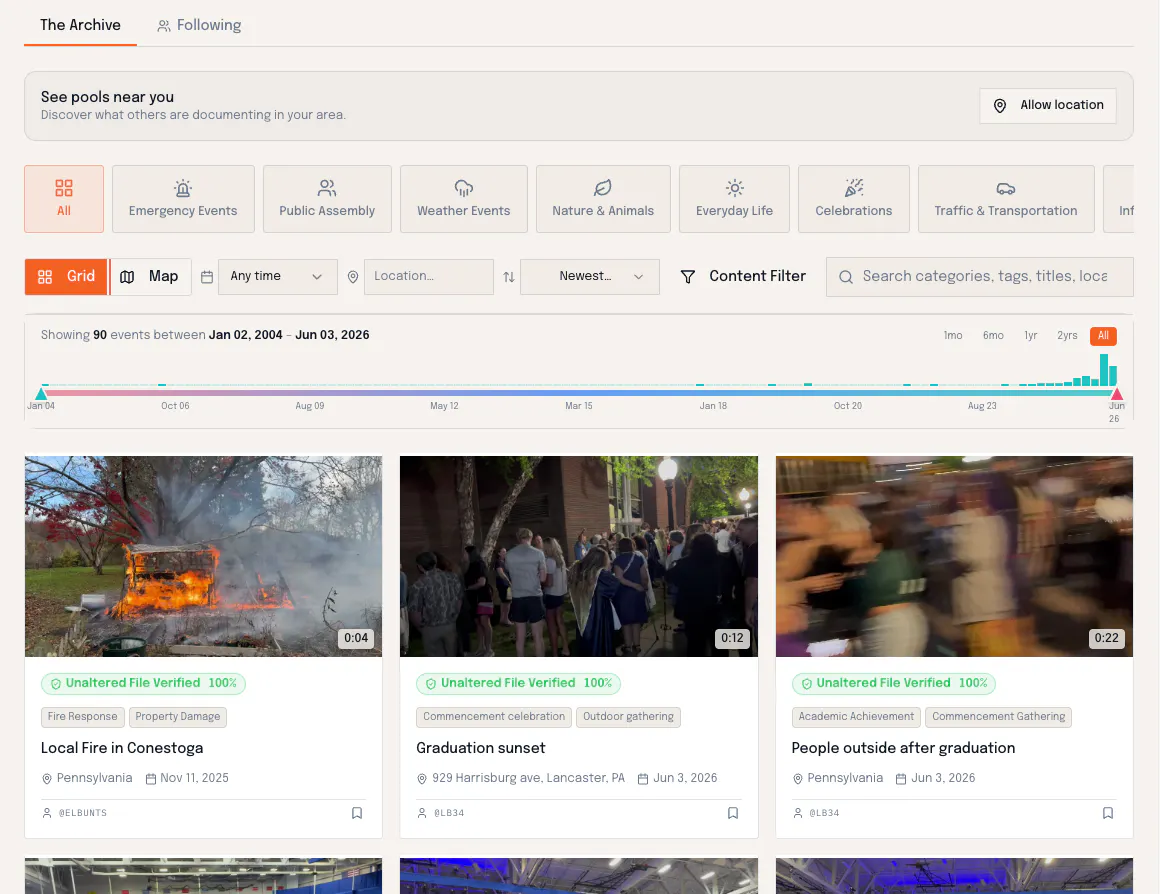Switch to Map view

[151, 277]
